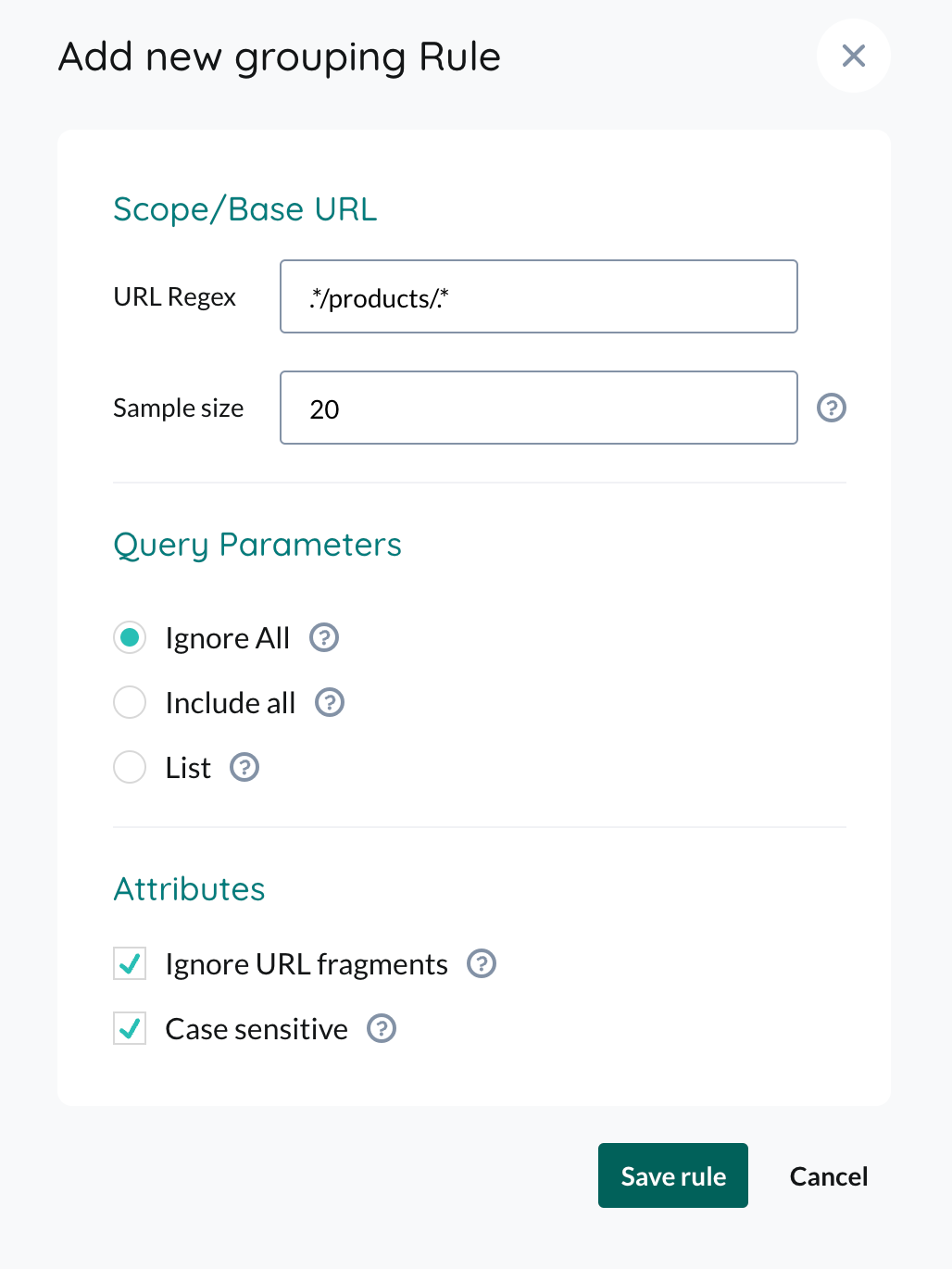Open the help tooltip beside Include all
This screenshot has width=952, height=1269.
330,702
